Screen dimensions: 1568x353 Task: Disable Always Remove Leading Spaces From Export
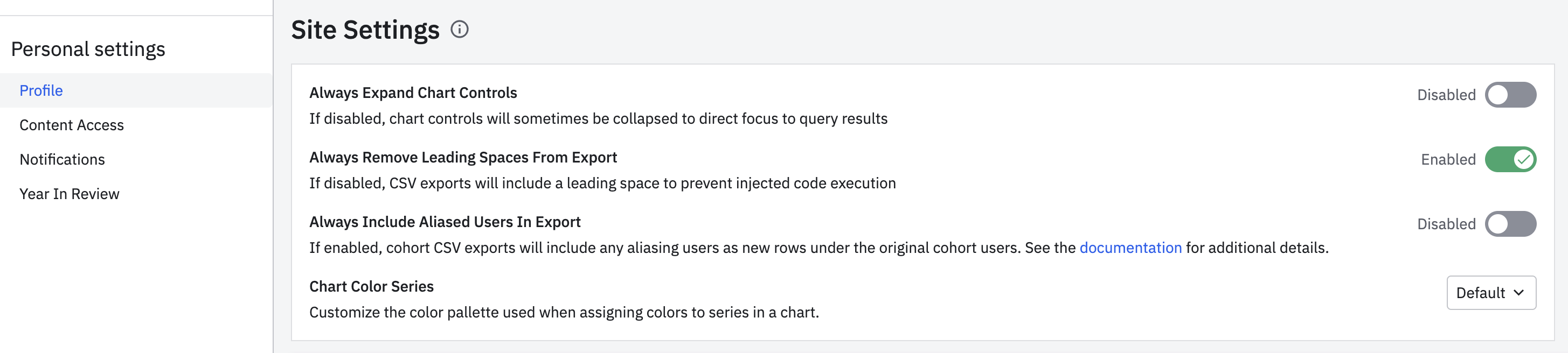pos(1511,159)
